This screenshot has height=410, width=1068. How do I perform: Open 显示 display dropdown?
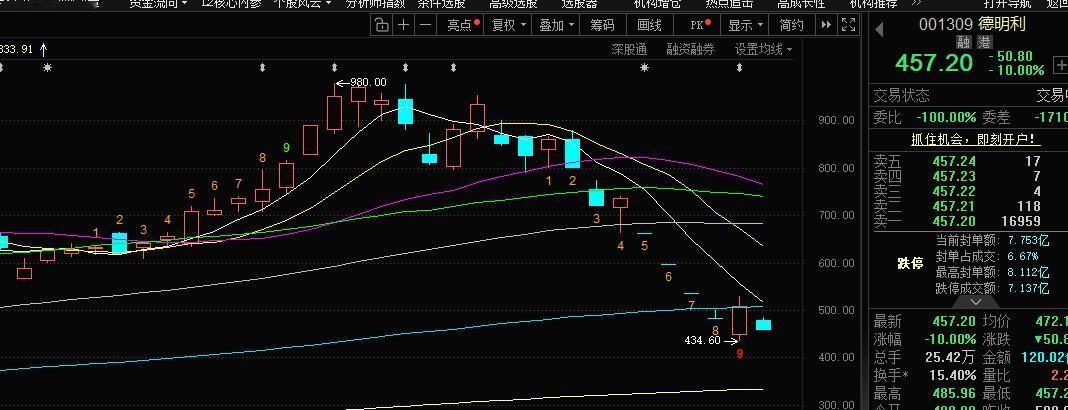tap(745, 25)
